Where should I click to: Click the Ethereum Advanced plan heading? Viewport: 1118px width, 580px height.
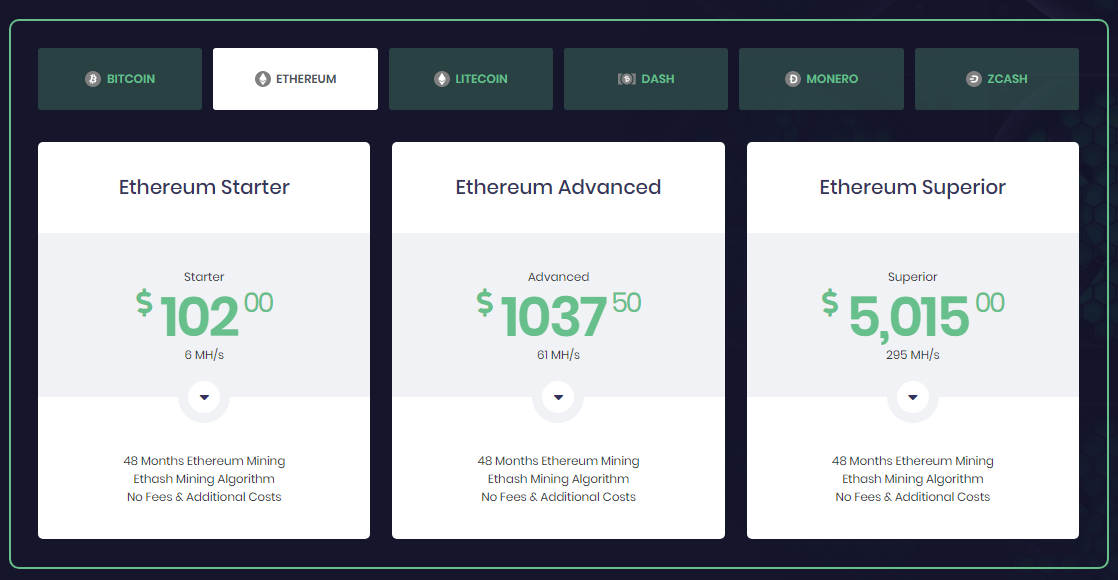pyautogui.click(x=558, y=187)
